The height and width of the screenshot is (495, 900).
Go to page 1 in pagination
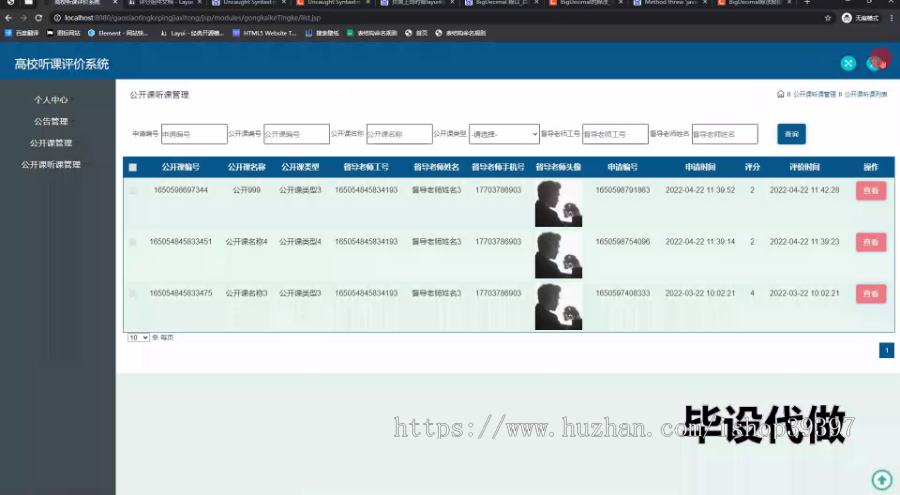pos(886,350)
